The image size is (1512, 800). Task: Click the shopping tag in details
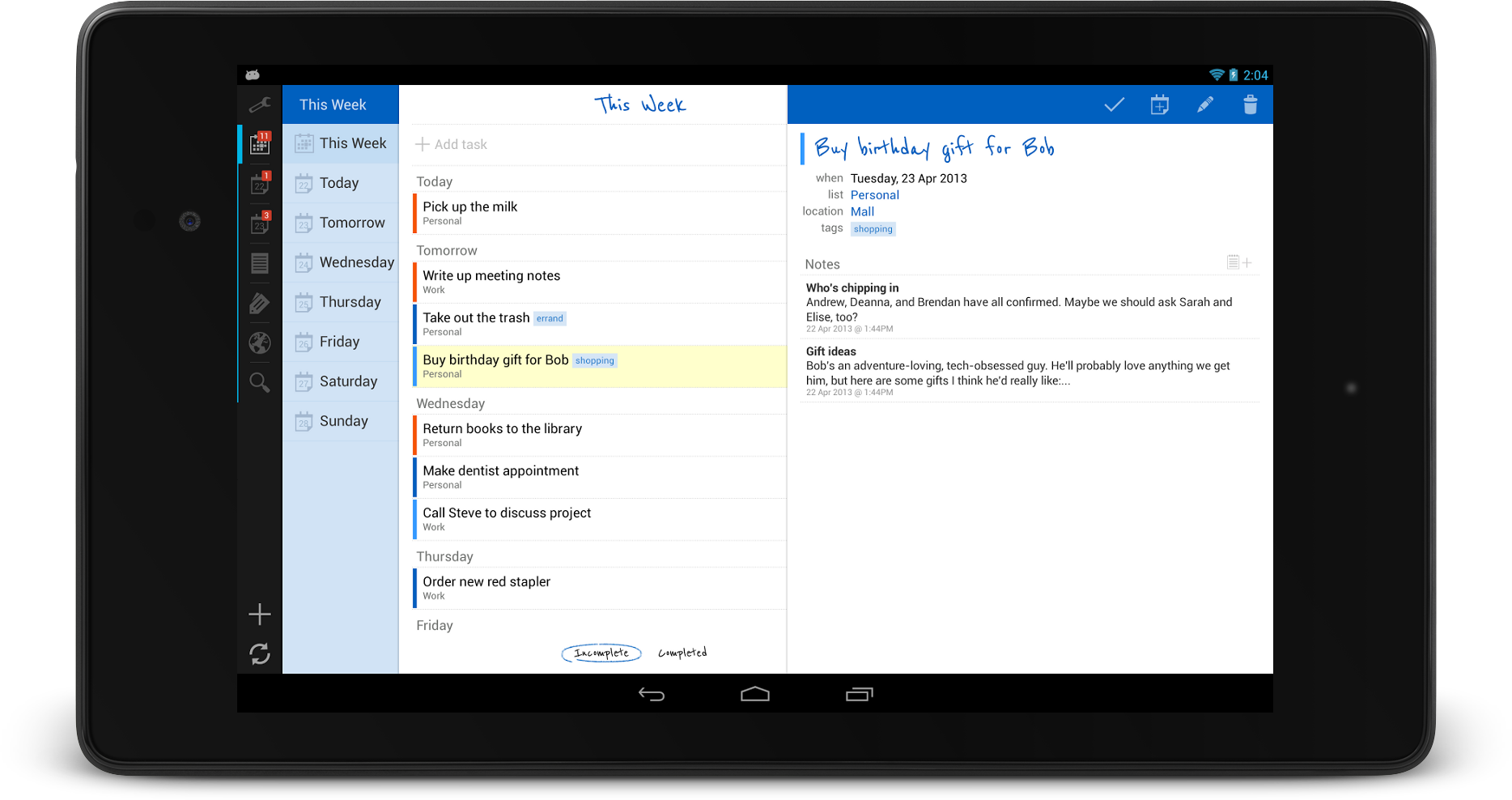point(873,229)
